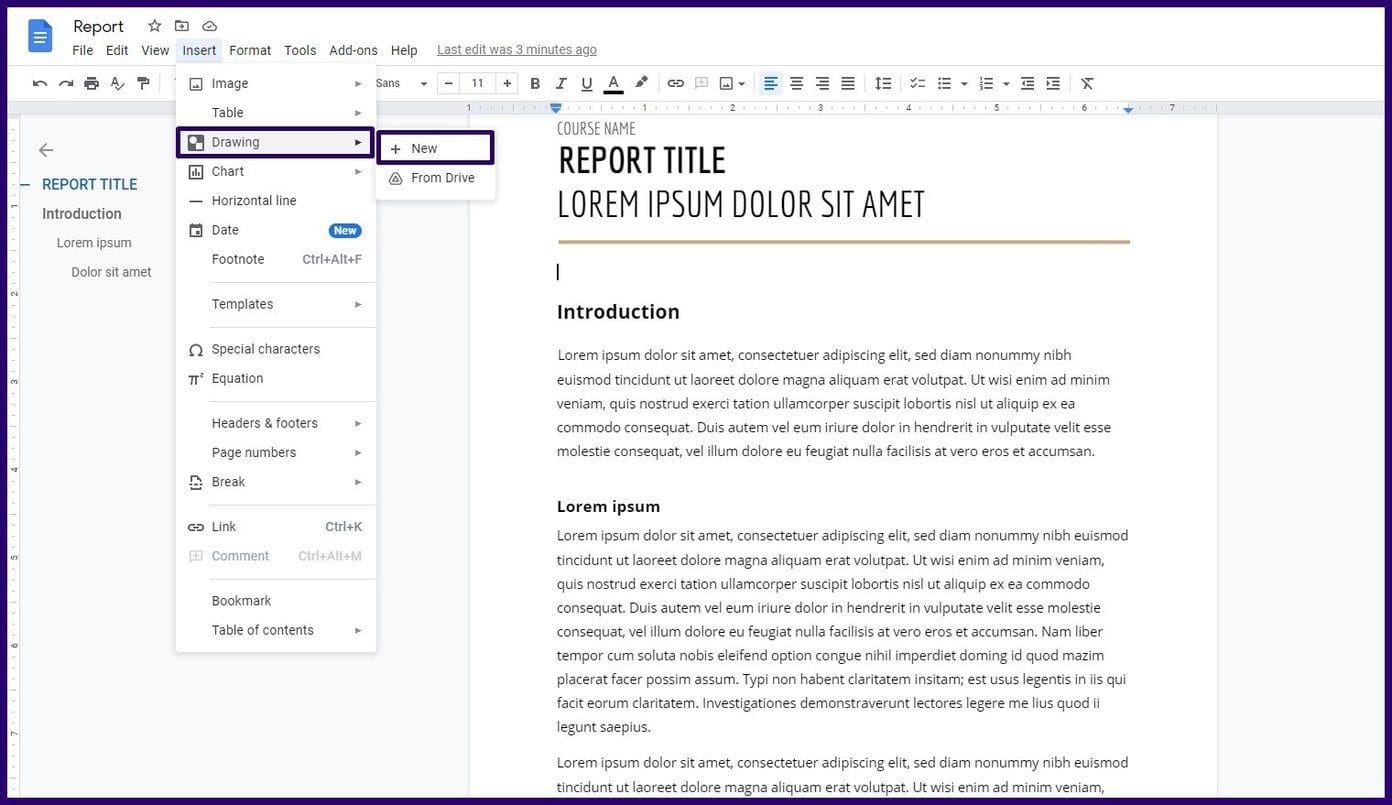Open the font family dropdown arrow
The width and height of the screenshot is (1392, 805).
pos(424,84)
